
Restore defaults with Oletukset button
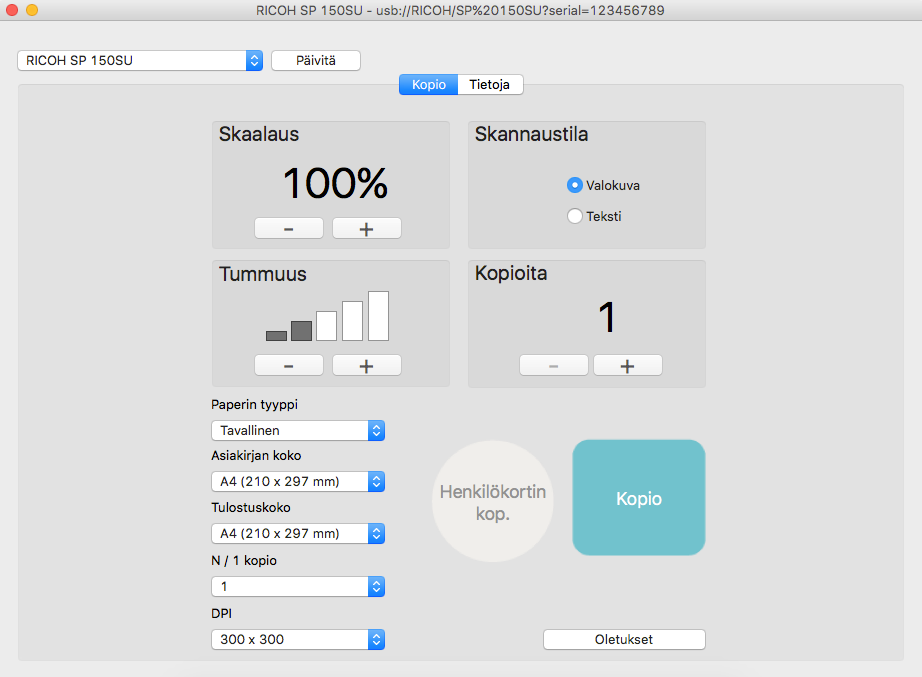(624, 639)
